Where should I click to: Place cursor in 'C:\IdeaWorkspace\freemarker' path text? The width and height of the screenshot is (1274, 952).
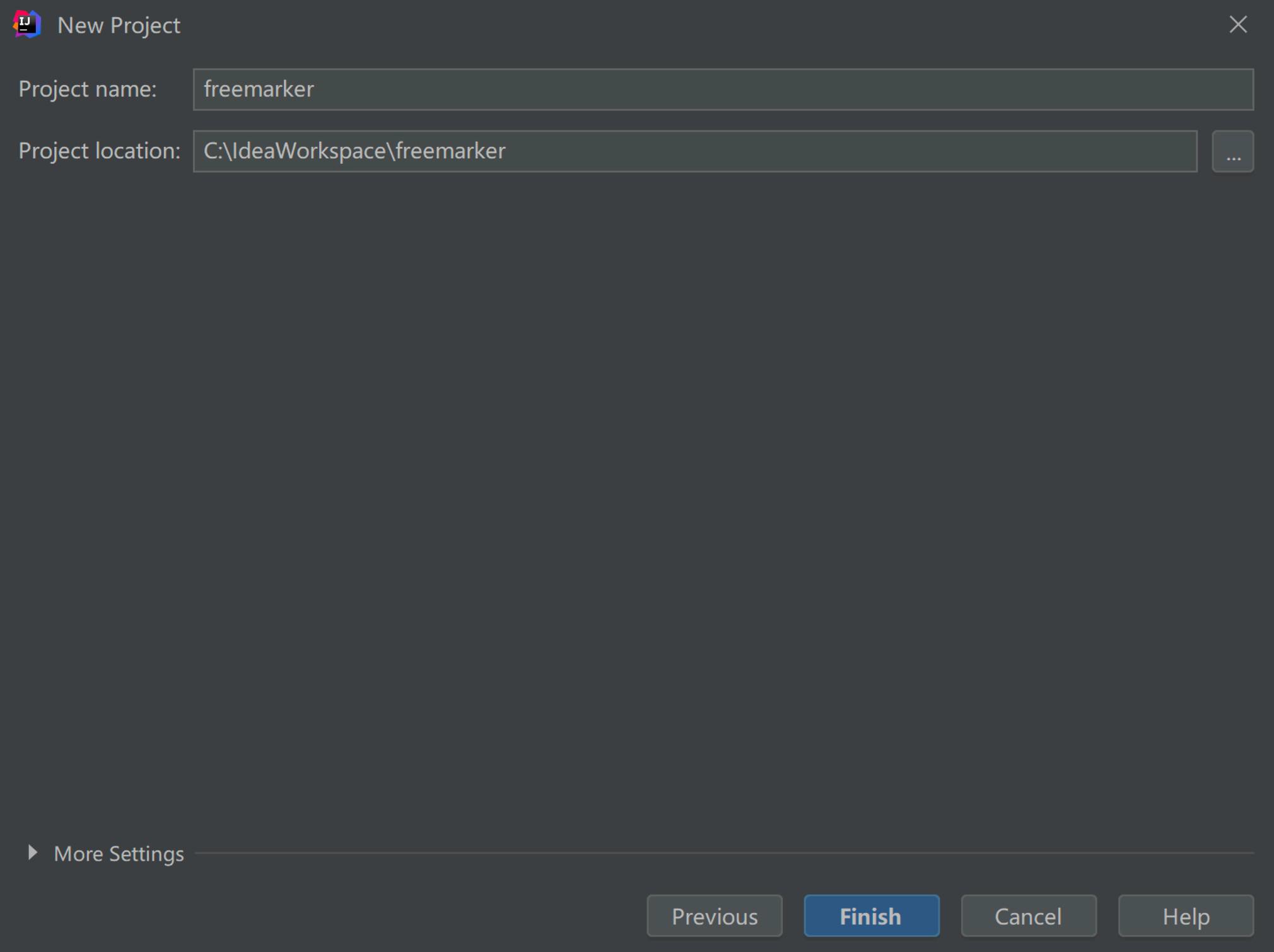click(354, 151)
